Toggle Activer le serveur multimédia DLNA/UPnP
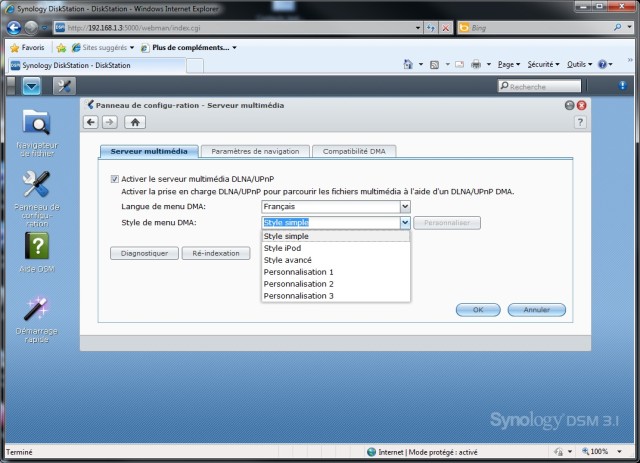Image resolution: width=640 pixels, height=463 pixels. point(115,179)
